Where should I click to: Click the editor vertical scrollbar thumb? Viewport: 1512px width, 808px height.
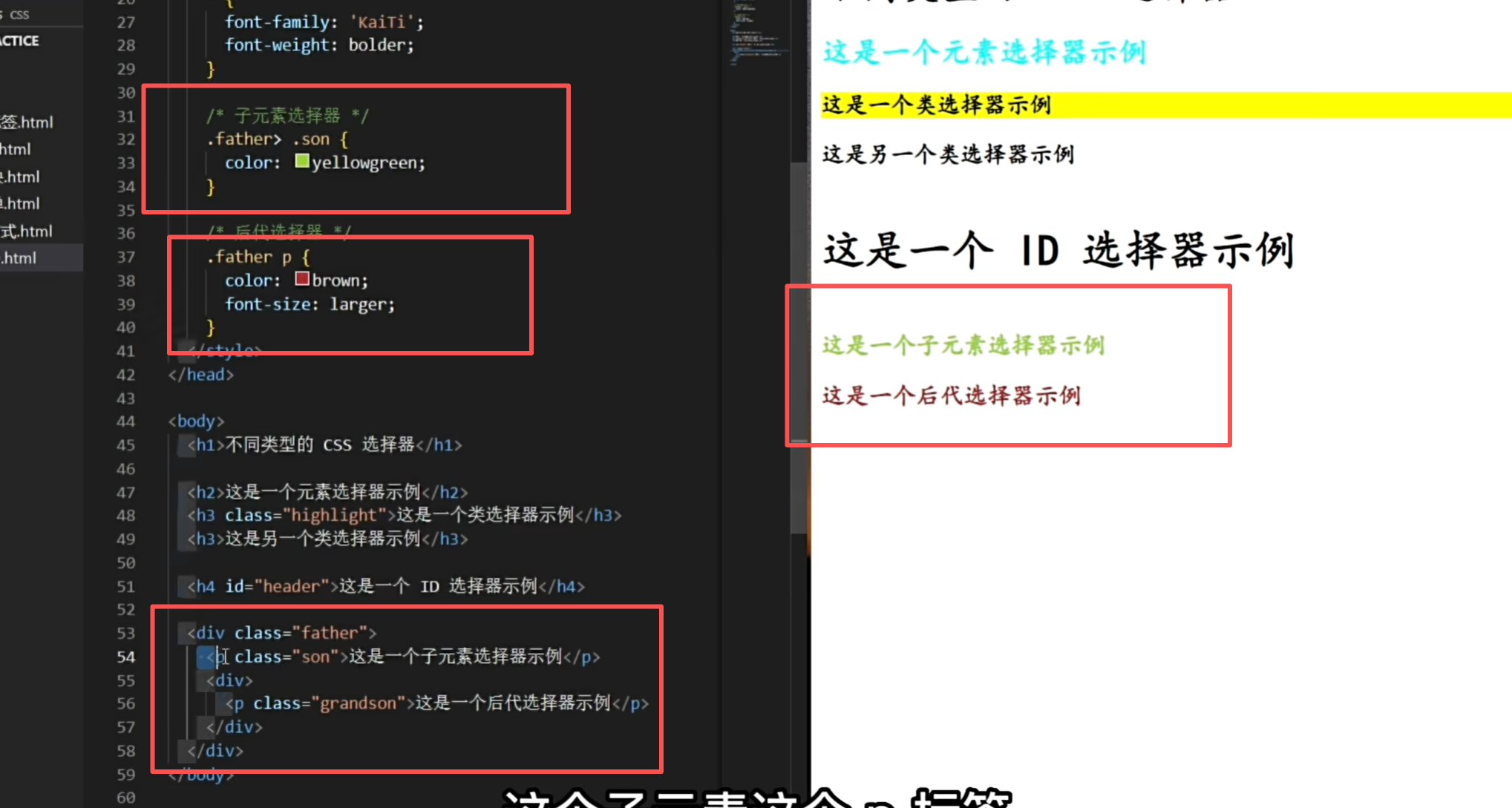(799, 349)
